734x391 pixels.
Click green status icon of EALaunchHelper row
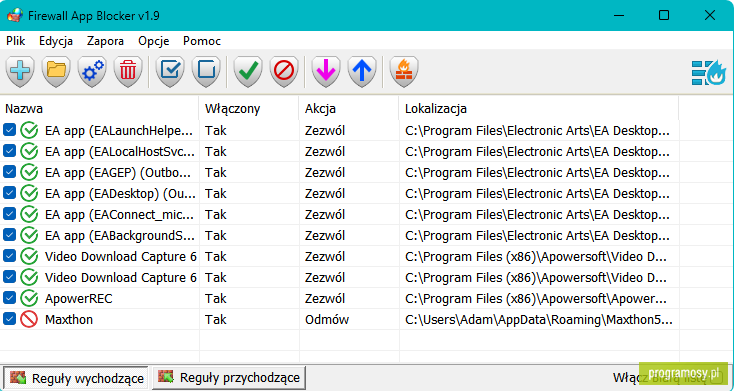click(29, 131)
